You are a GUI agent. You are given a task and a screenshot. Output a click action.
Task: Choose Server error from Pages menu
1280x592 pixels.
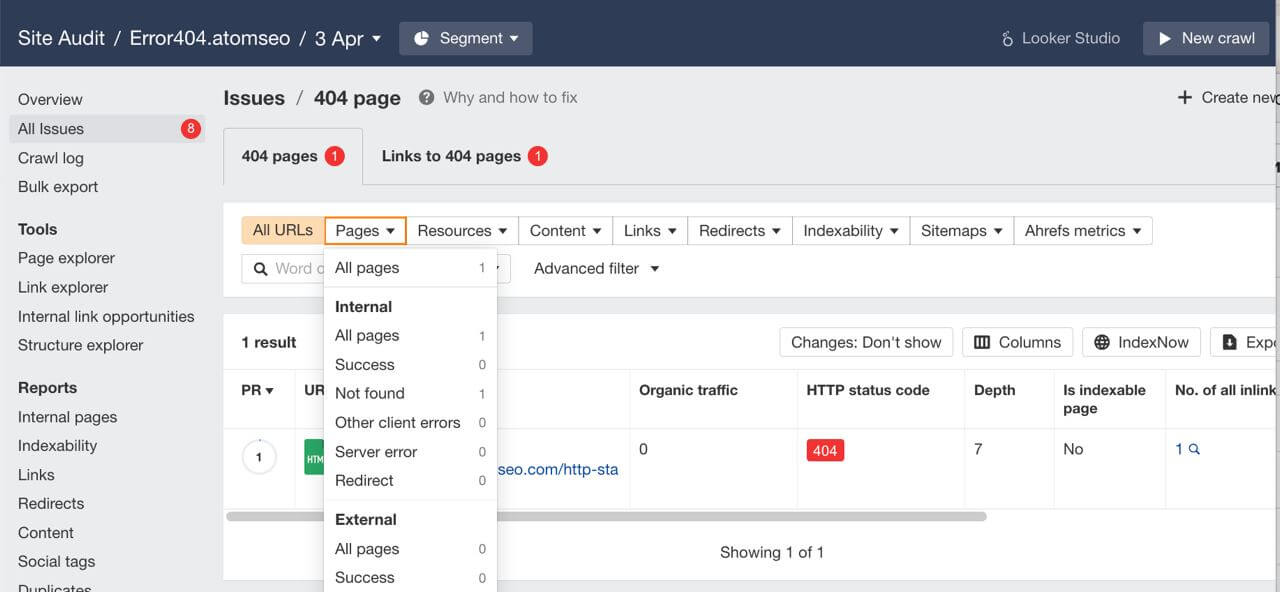pyautogui.click(x=376, y=451)
